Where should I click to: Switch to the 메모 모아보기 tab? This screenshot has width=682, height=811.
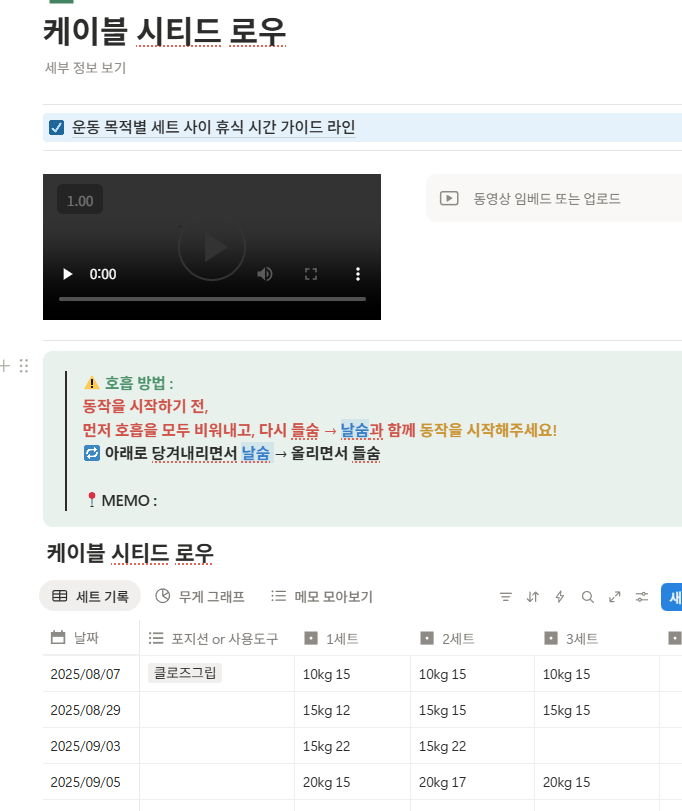click(x=322, y=597)
